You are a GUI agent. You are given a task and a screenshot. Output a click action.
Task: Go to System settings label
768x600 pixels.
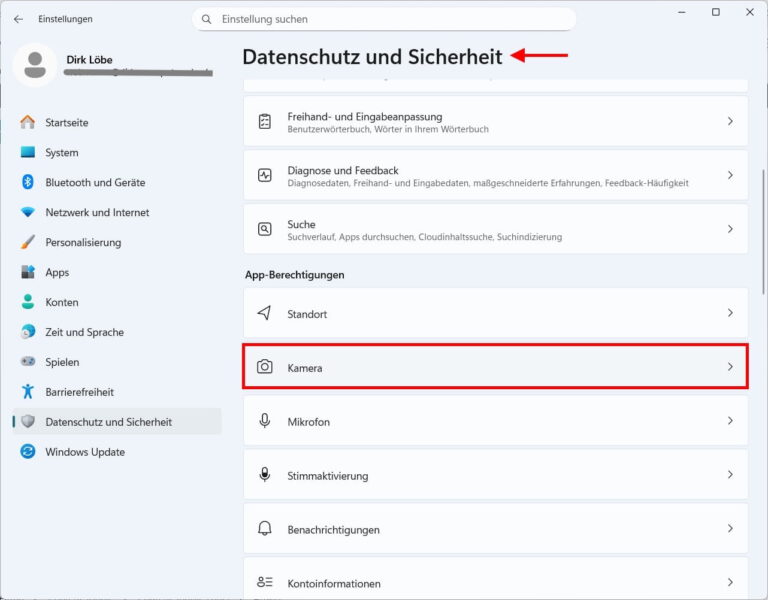coord(62,152)
